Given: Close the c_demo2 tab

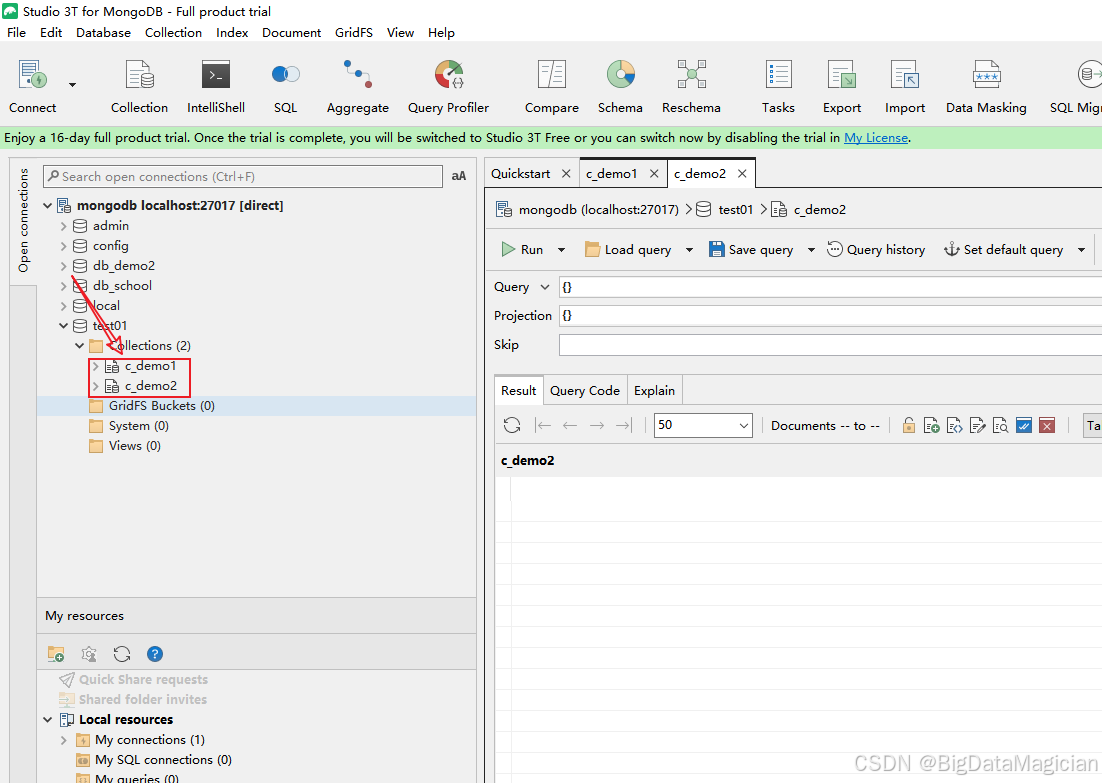Looking at the screenshot, I should (742, 174).
